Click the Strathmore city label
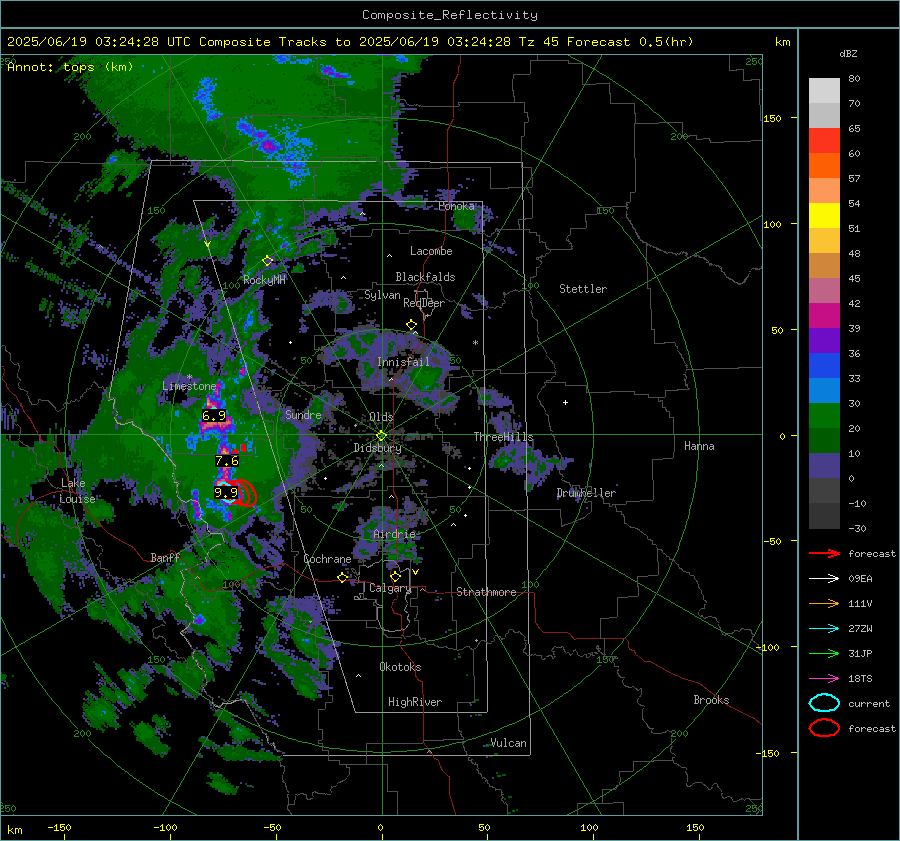 point(486,592)
